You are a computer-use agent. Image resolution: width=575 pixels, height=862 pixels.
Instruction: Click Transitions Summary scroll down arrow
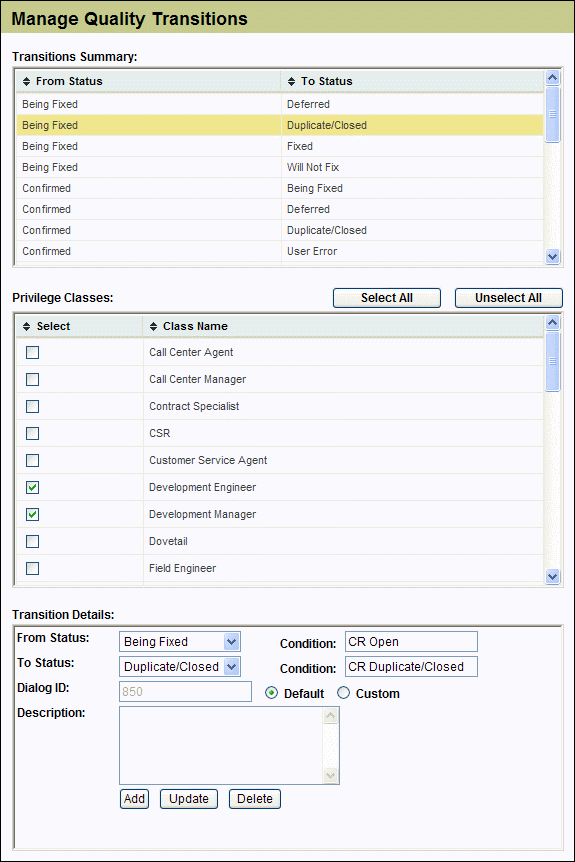[552, 256]
